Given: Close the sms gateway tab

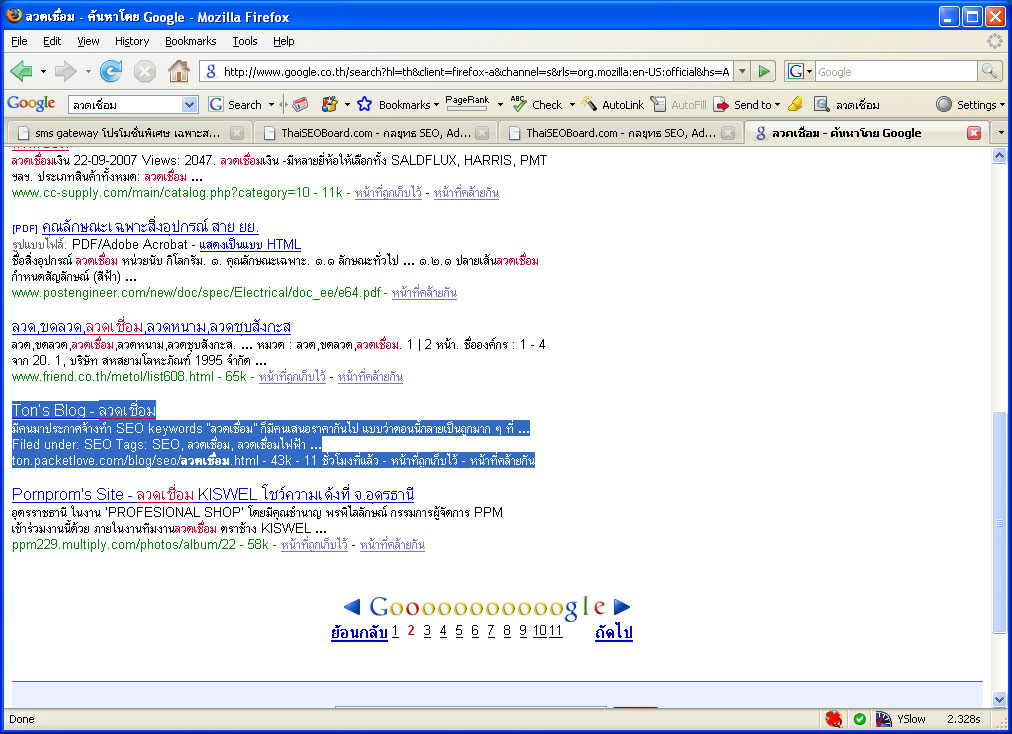Looking at the screenshot, I should pyautogui.click(x=238, y=133).
